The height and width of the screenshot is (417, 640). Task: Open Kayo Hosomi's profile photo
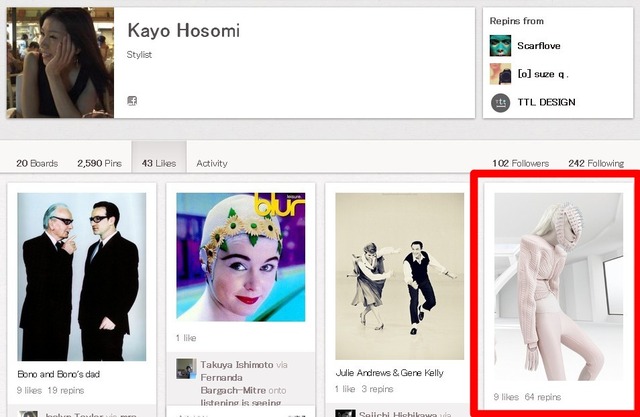(x=60, y=62)
